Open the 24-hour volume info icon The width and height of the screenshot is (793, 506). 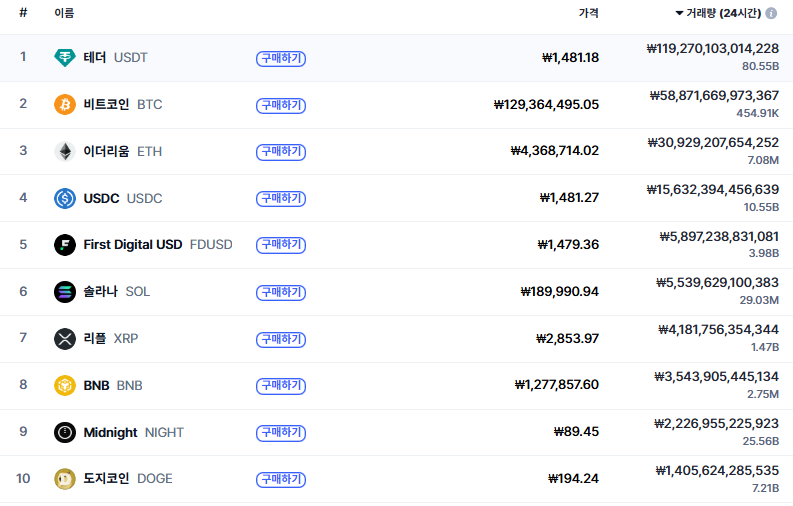(771, 14)
